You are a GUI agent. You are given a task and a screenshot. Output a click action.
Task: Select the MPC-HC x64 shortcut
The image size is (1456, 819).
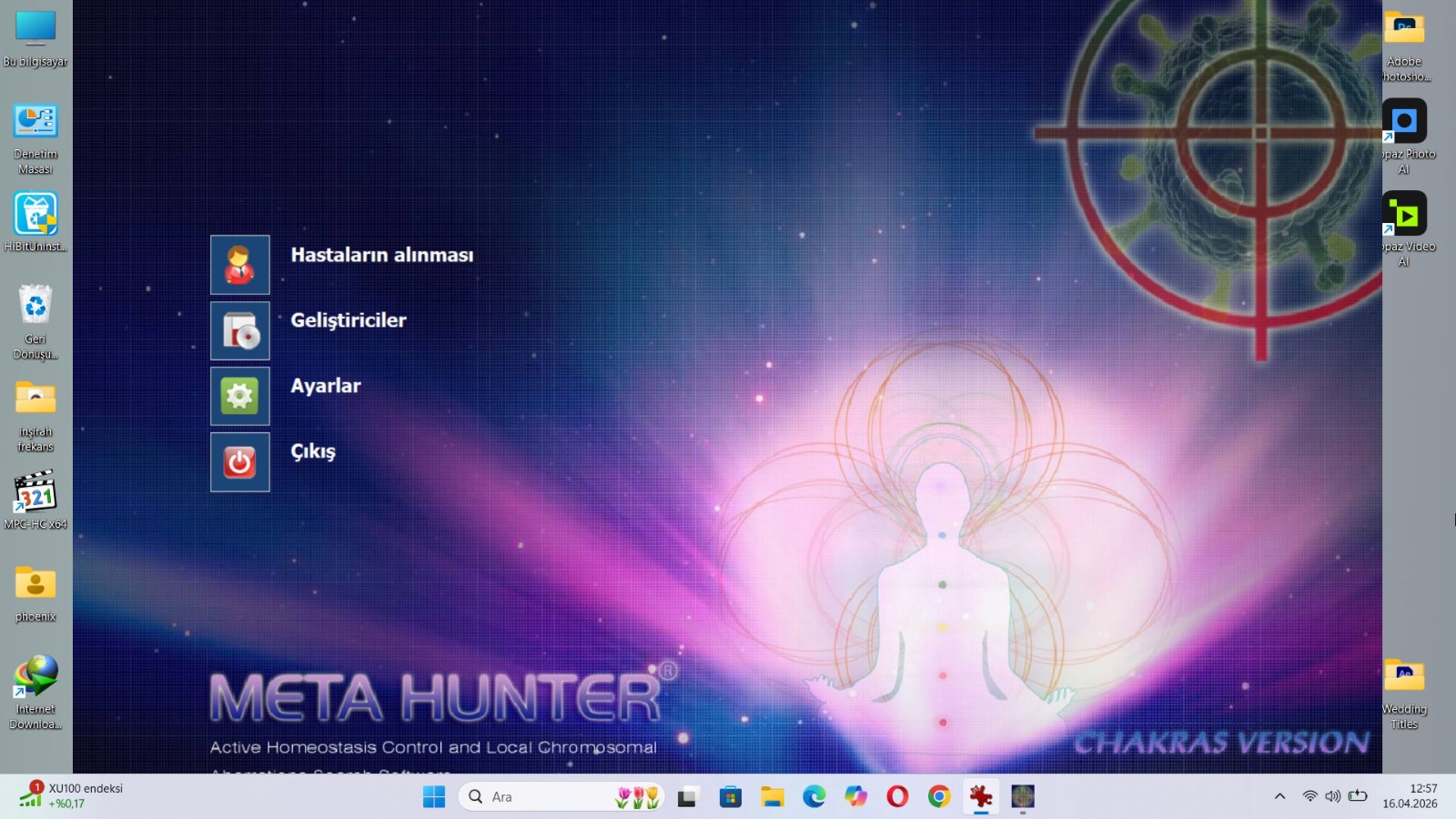click(x=35, y=500)
